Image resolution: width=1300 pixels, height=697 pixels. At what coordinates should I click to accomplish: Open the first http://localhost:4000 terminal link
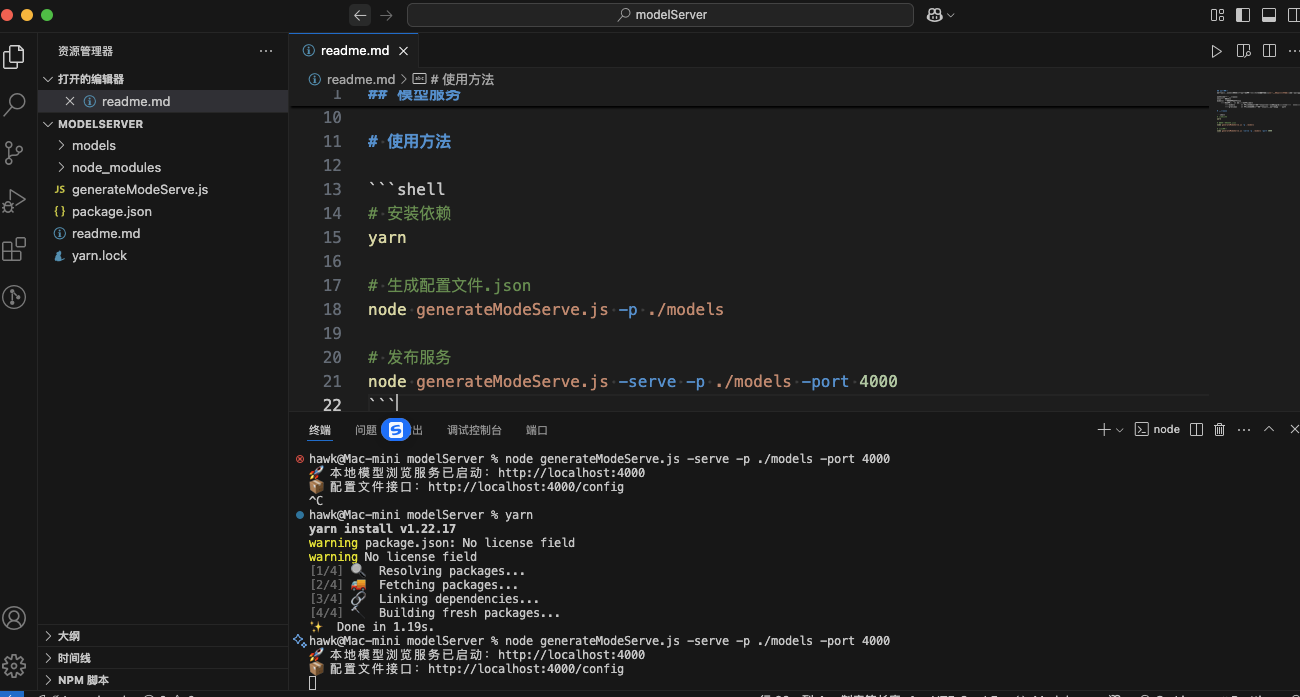[571, 473]
